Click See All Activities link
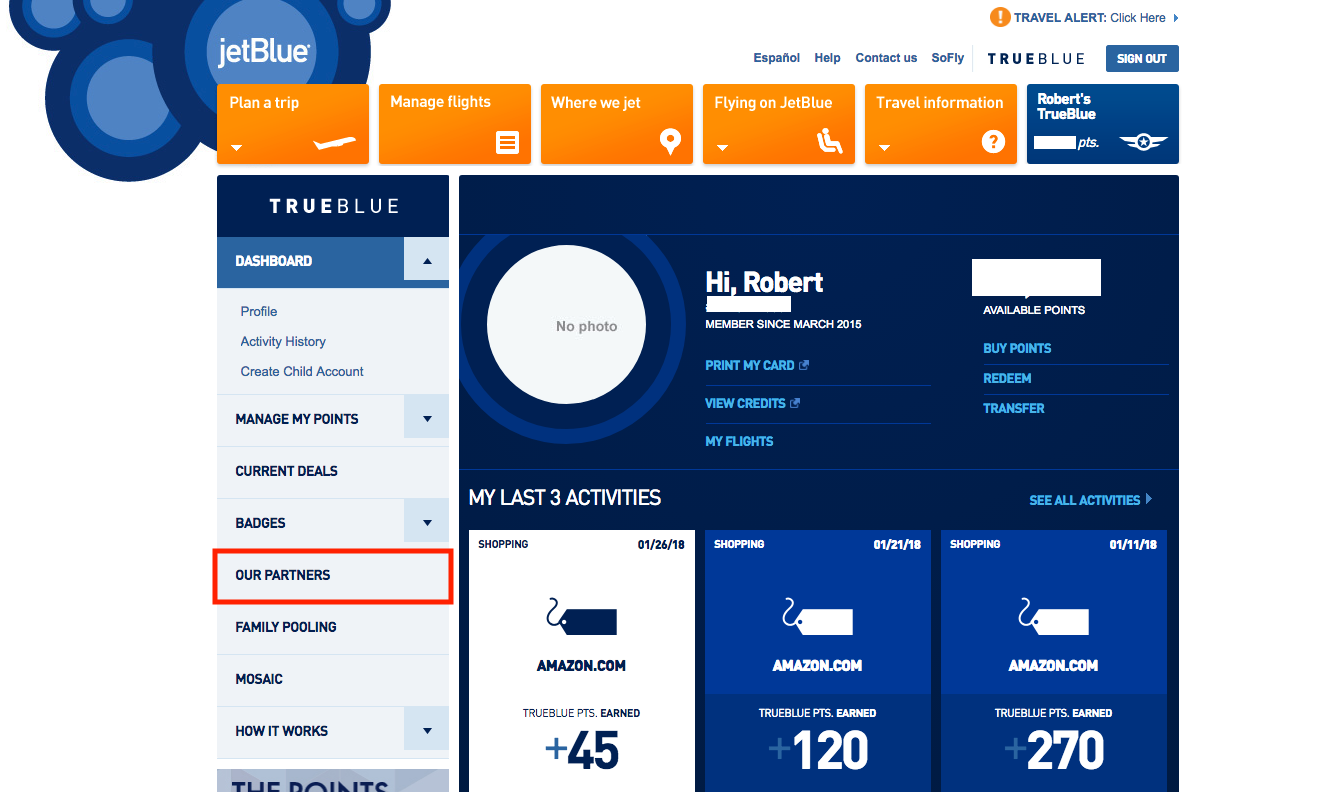The width and height of the screenshot is (1330, 792). (x=1085, y=499)
